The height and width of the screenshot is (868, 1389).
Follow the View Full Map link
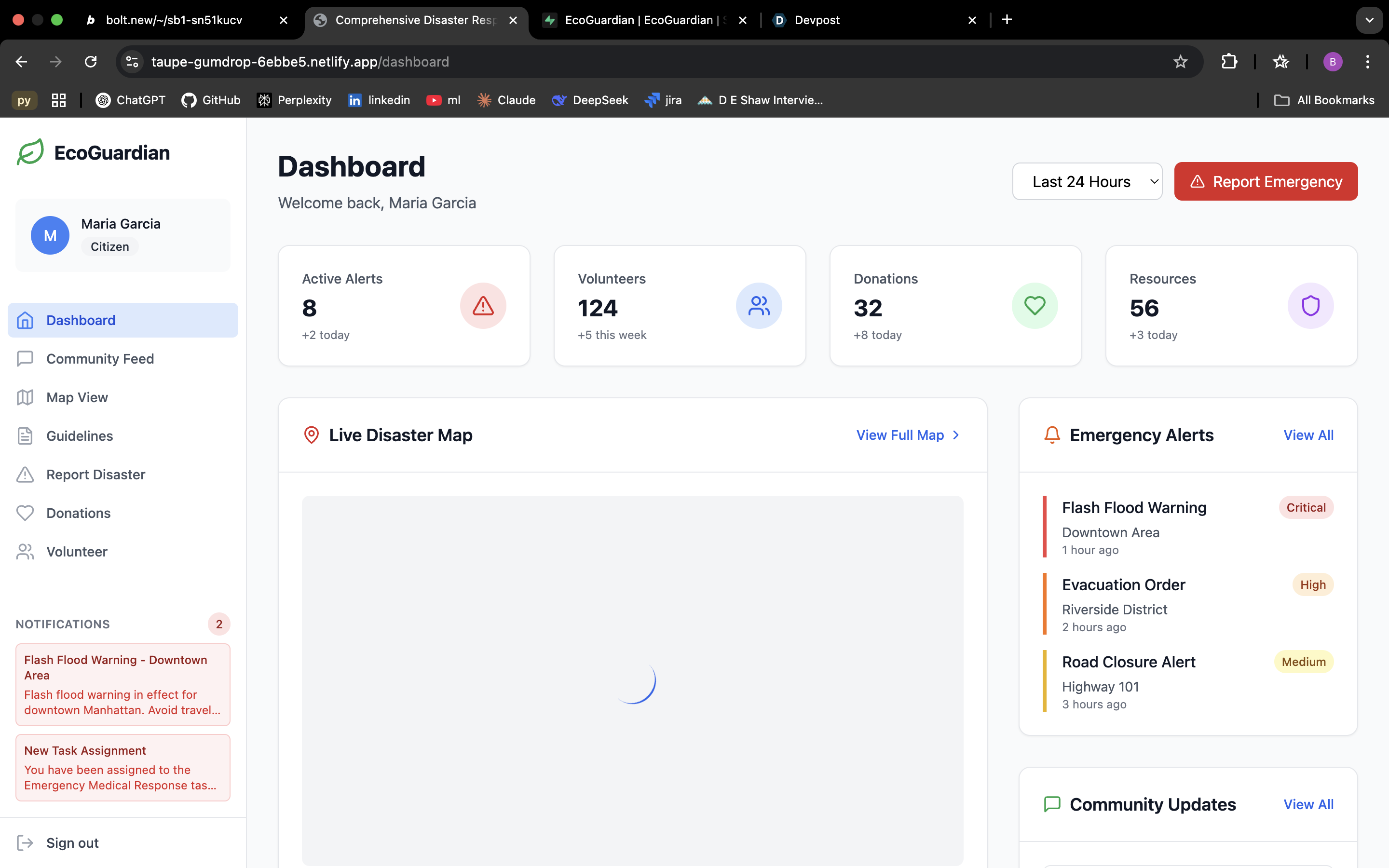point(908,435)
